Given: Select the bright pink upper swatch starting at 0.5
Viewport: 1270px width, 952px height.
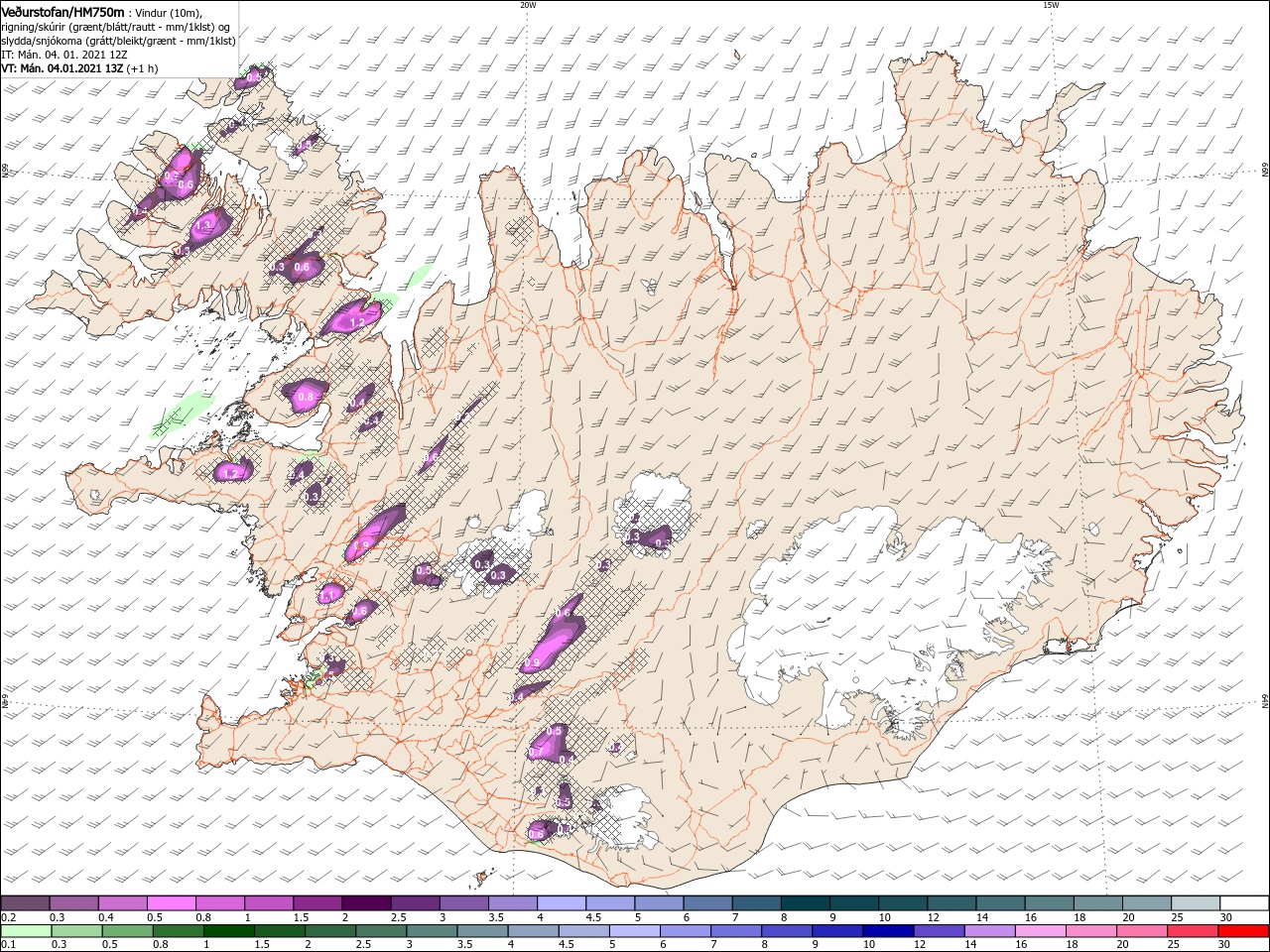Looking at the screenshot, I should pos(171,902).
